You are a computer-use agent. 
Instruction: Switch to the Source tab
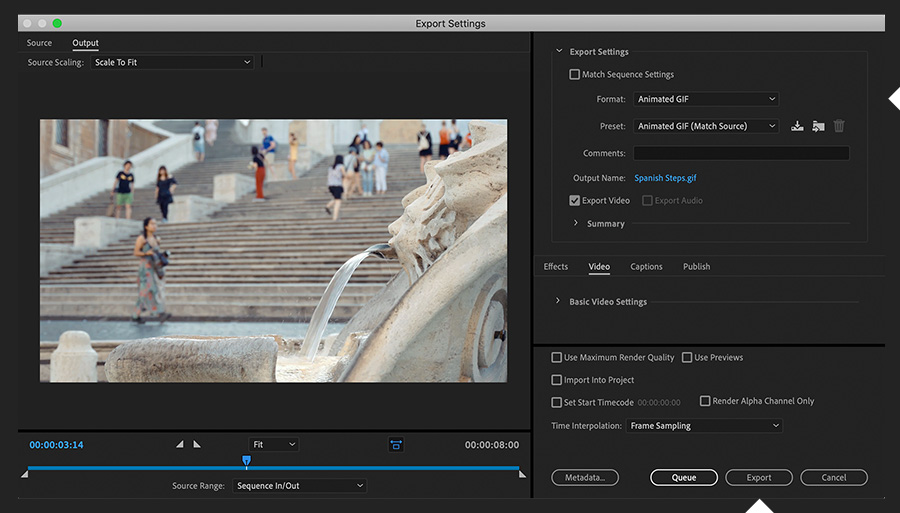pos(39,43)
